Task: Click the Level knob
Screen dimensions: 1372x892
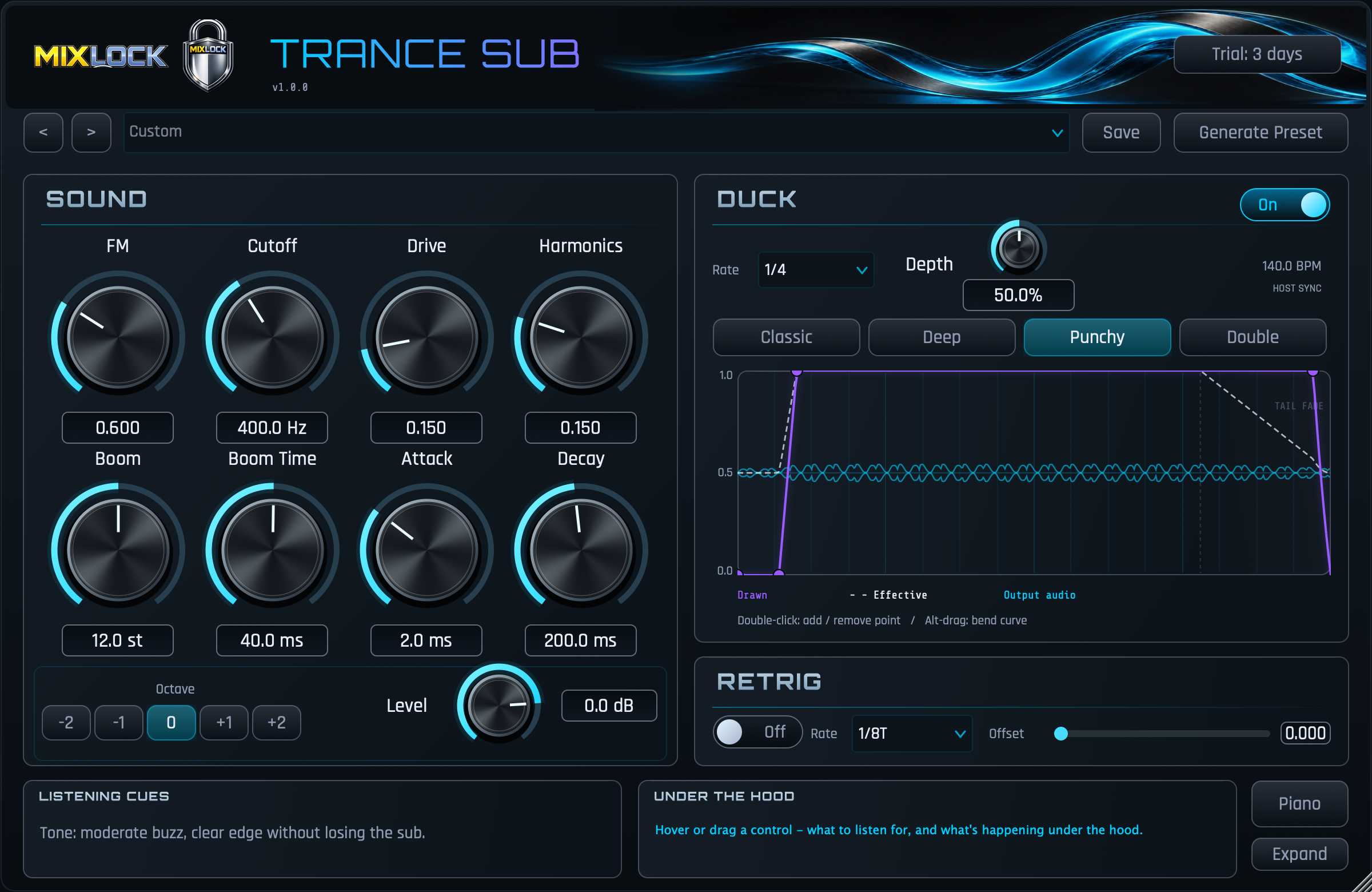Action: pyautogui.click(x=498, y=704)
